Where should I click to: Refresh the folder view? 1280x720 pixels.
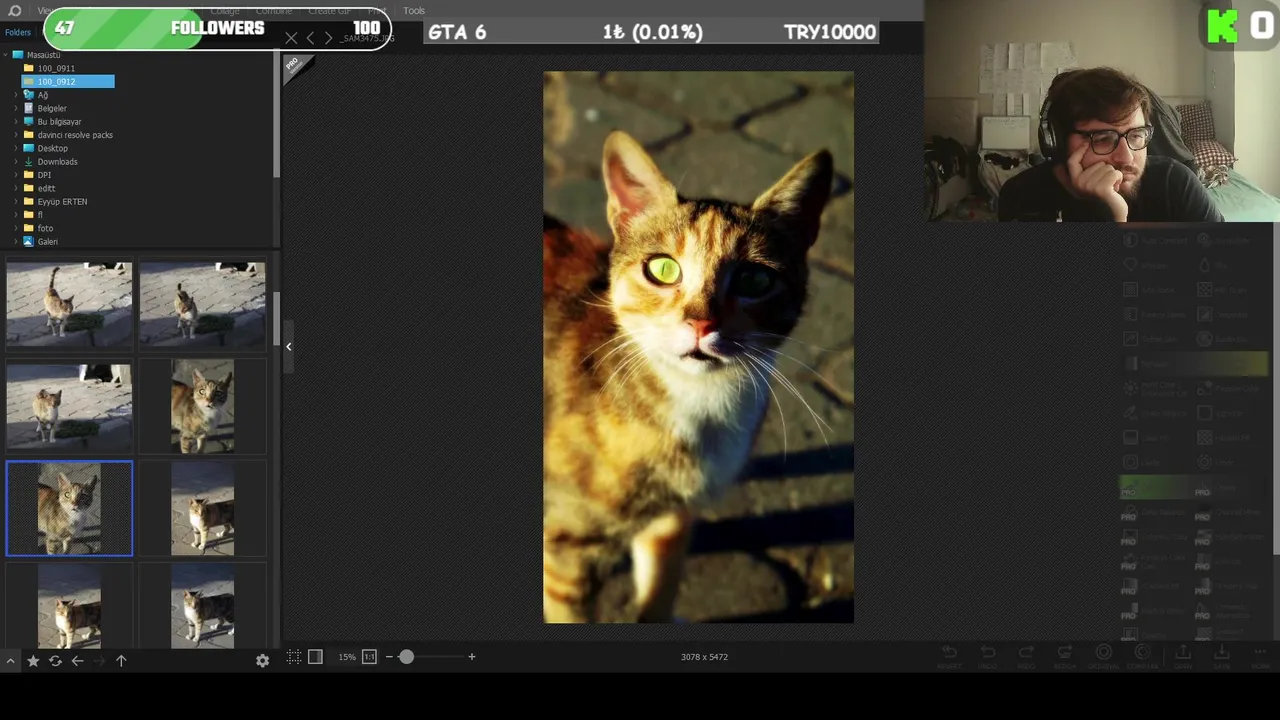tap(55, 661)
